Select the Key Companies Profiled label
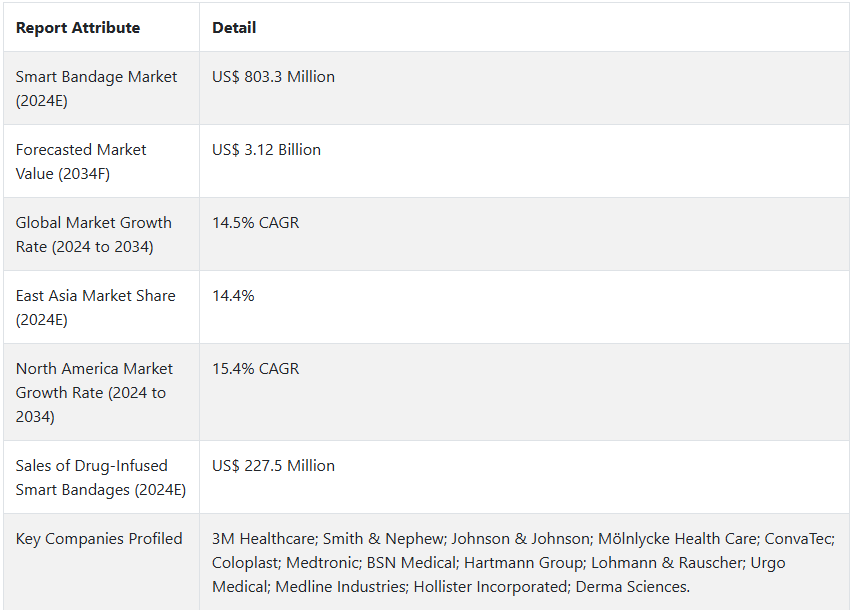 click(x=99, y=539)
